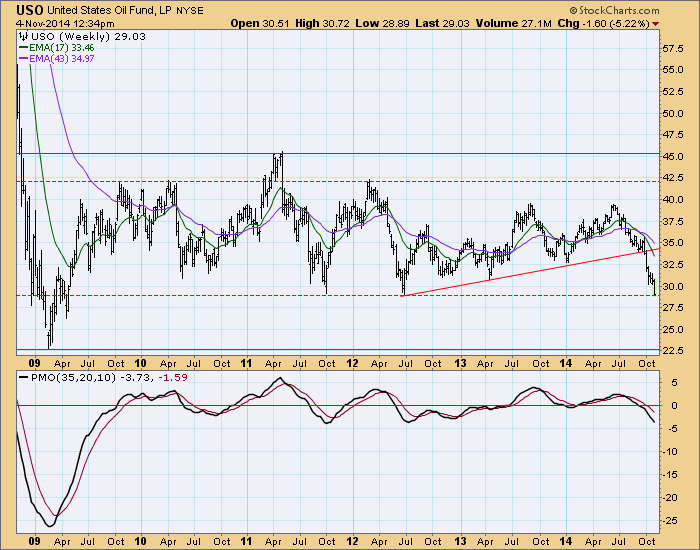Image resolution: width=700 pixels, height=550 pixels.
Task: Click the 'EMA(17) 33.46' legend entry
Action: [x=62, y=47]
